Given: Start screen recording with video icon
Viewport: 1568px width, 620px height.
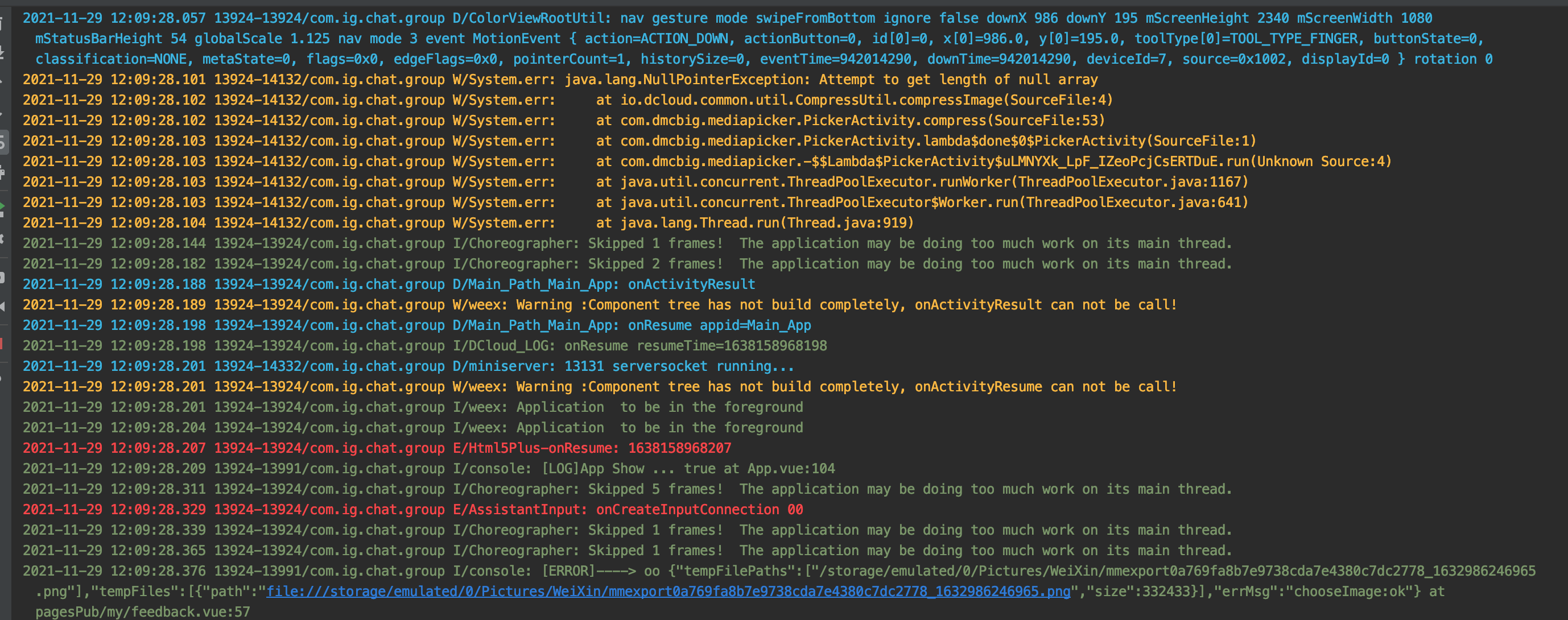Looking at the screenshot, I should coord(2,306).
